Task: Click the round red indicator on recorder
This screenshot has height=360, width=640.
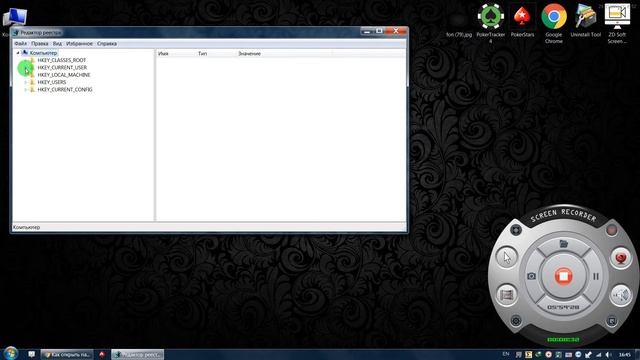Action: 611,230
